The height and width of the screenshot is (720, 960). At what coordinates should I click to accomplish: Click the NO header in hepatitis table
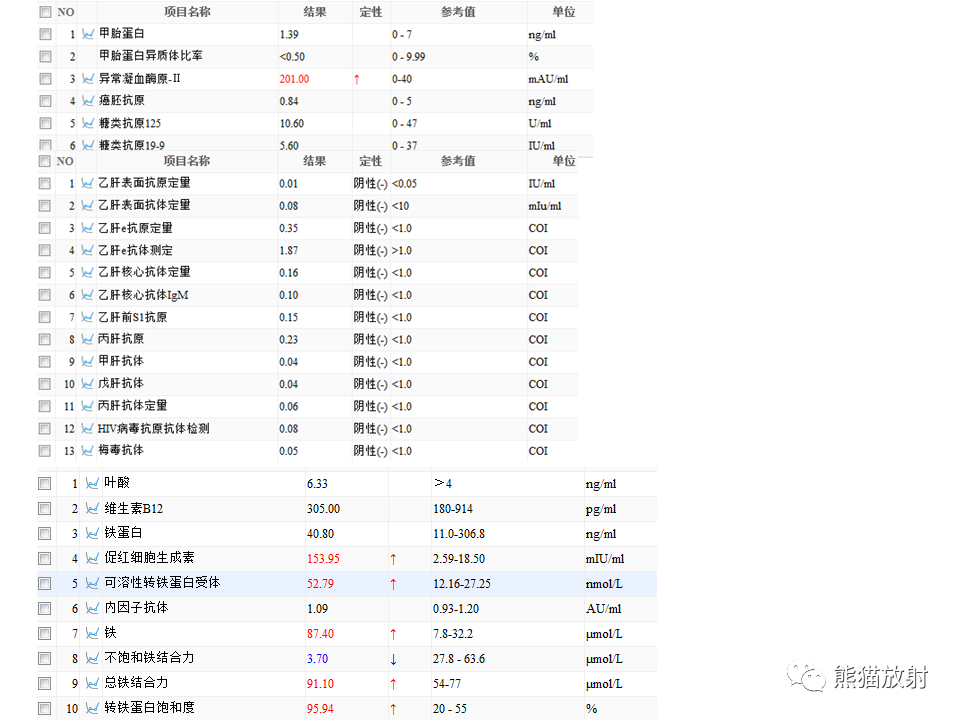[x=65, y=161]
